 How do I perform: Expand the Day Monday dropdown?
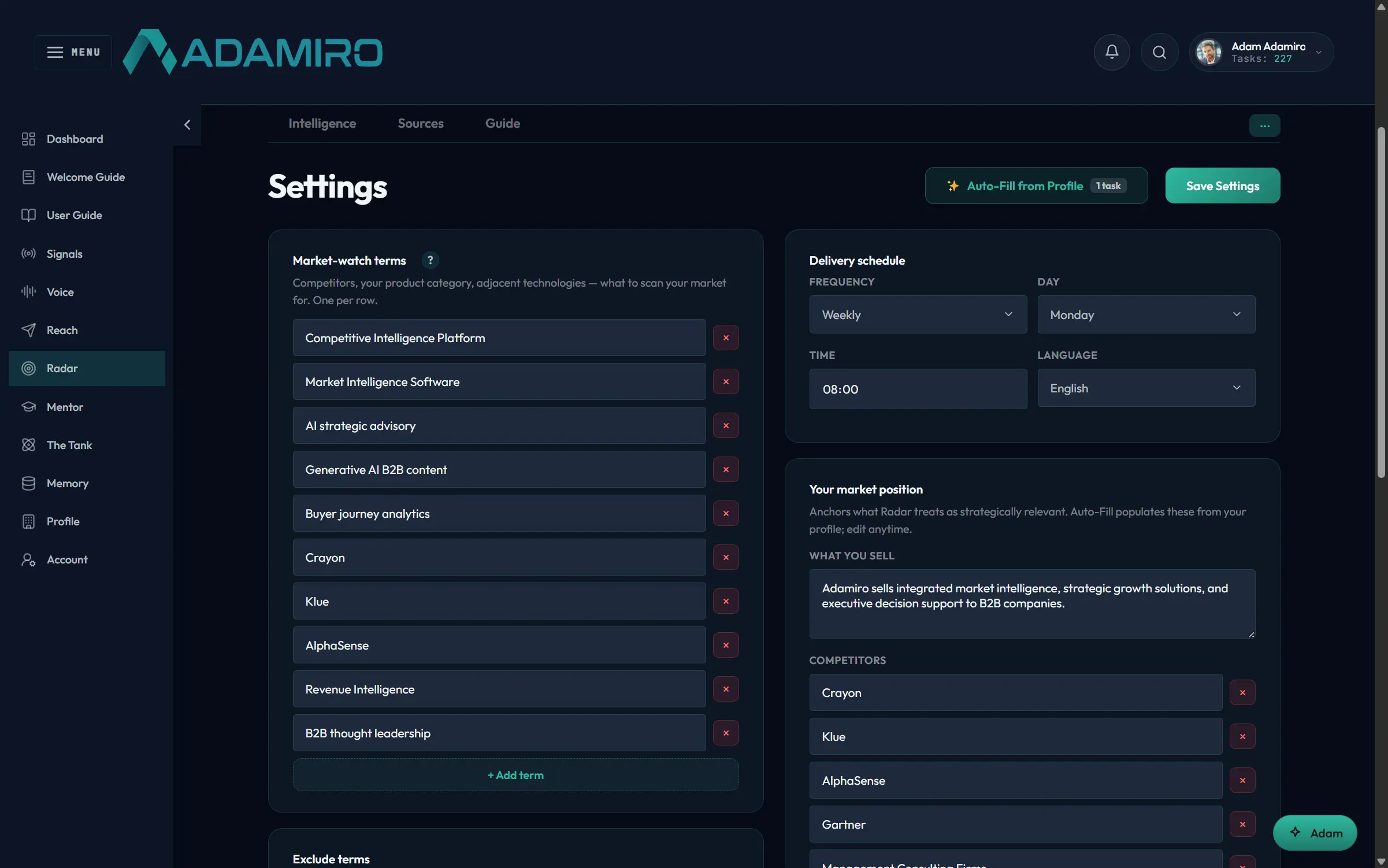1146,314
